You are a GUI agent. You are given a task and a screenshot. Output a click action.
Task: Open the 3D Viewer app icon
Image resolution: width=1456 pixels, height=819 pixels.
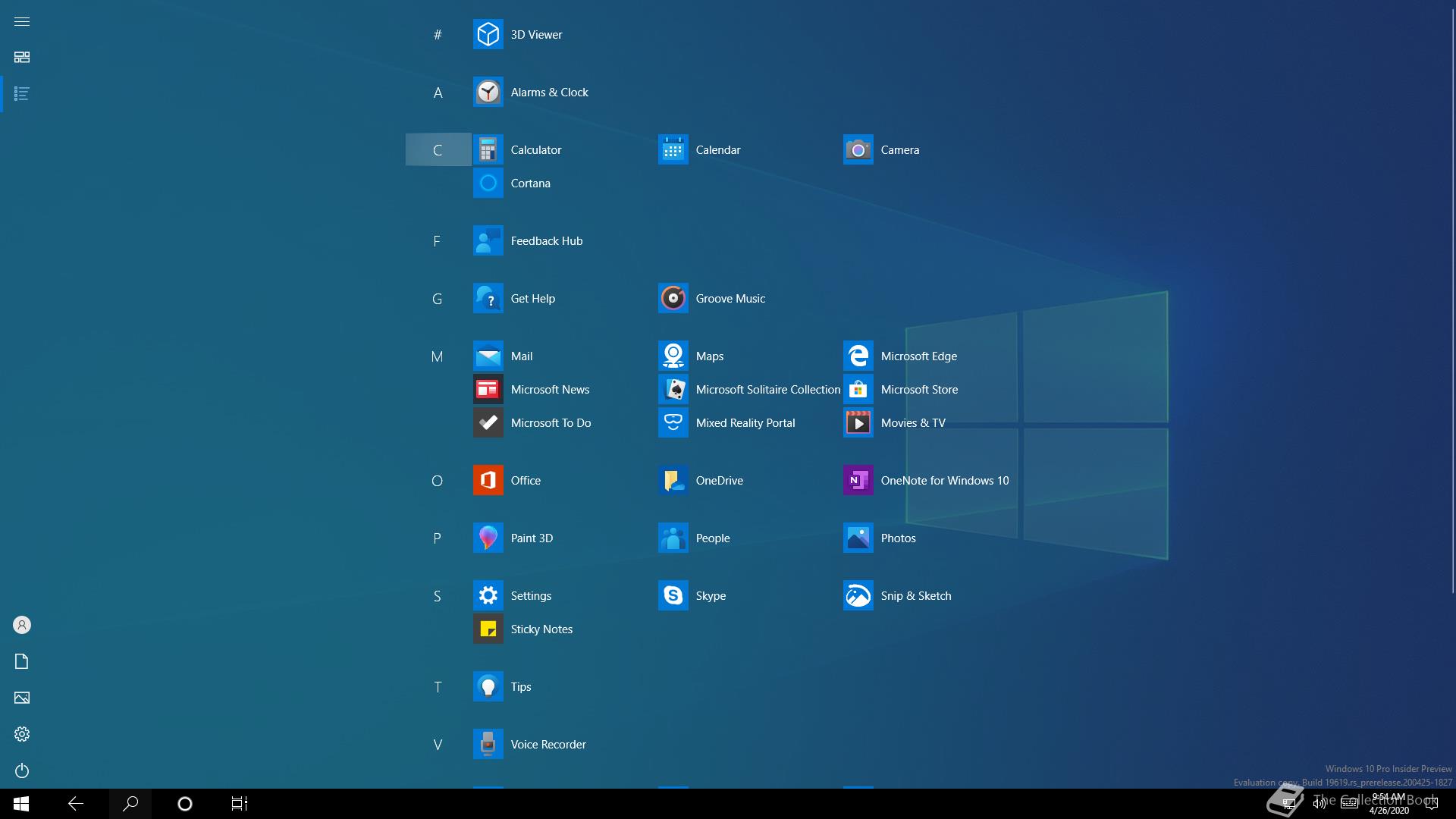pos(488,34)
